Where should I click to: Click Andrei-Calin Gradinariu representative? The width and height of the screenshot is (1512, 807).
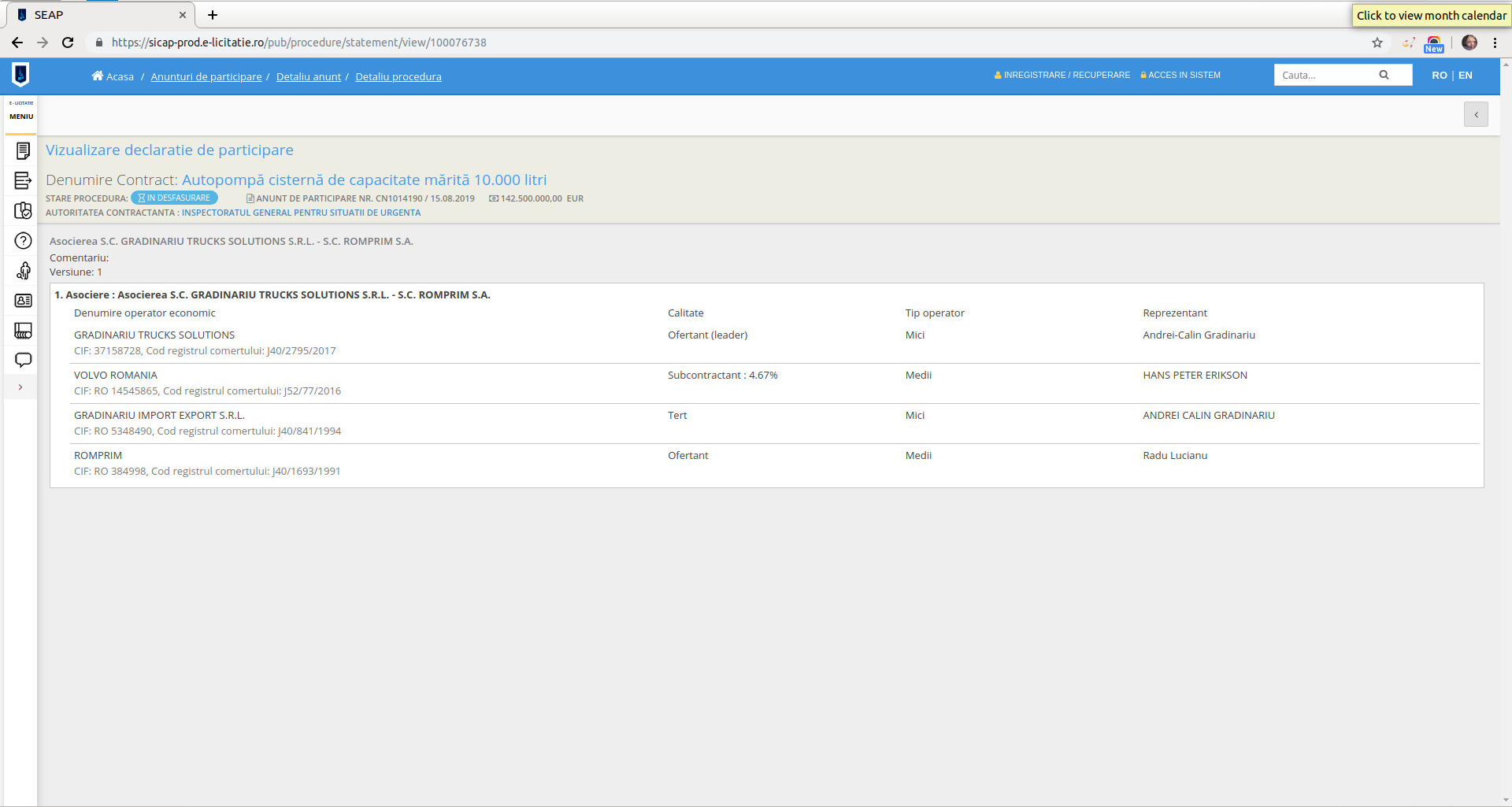[1199, 335]
